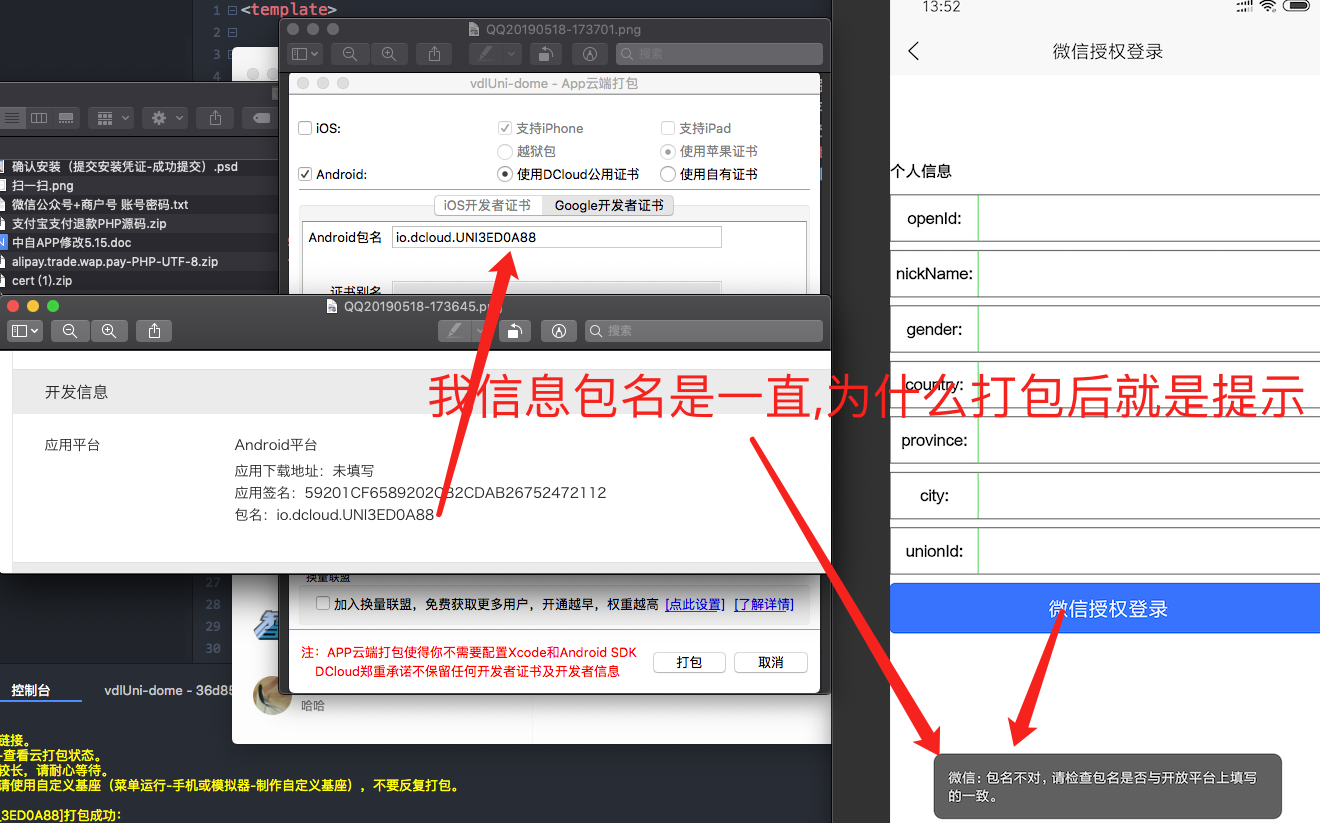The image size is (1320, 823).
Task: Toggle 支持iPad checkbox
Action: point(668,128)
